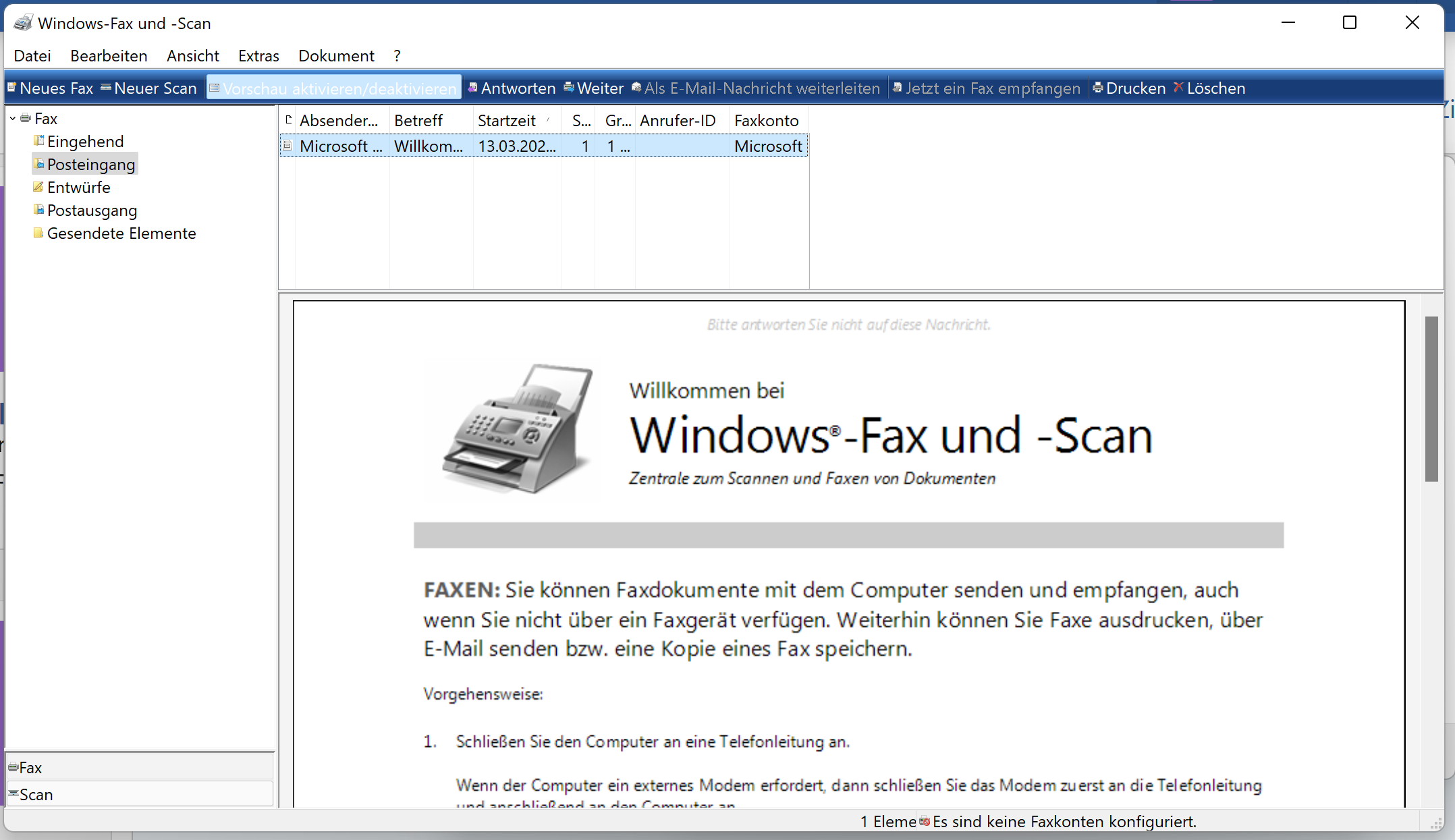Click the Neuer Scan toolbar icon

click(x=106, y=88)
